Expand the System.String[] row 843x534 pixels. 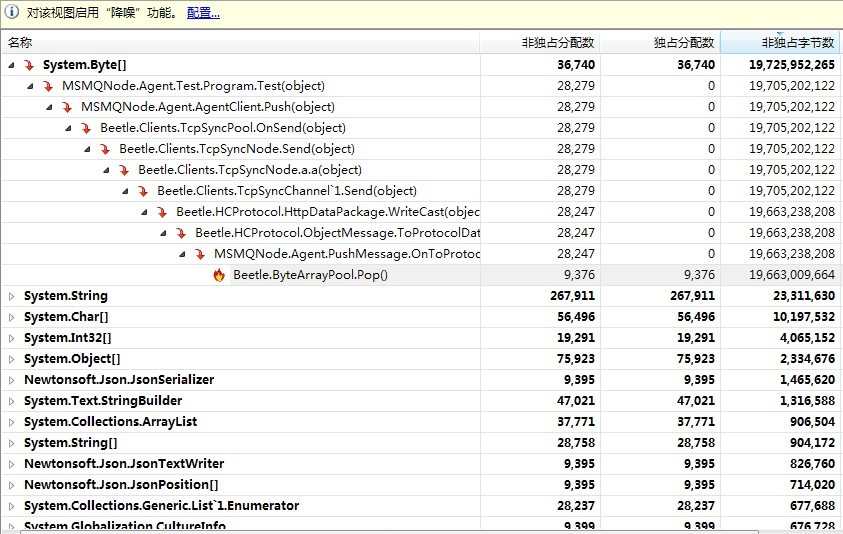11,443
